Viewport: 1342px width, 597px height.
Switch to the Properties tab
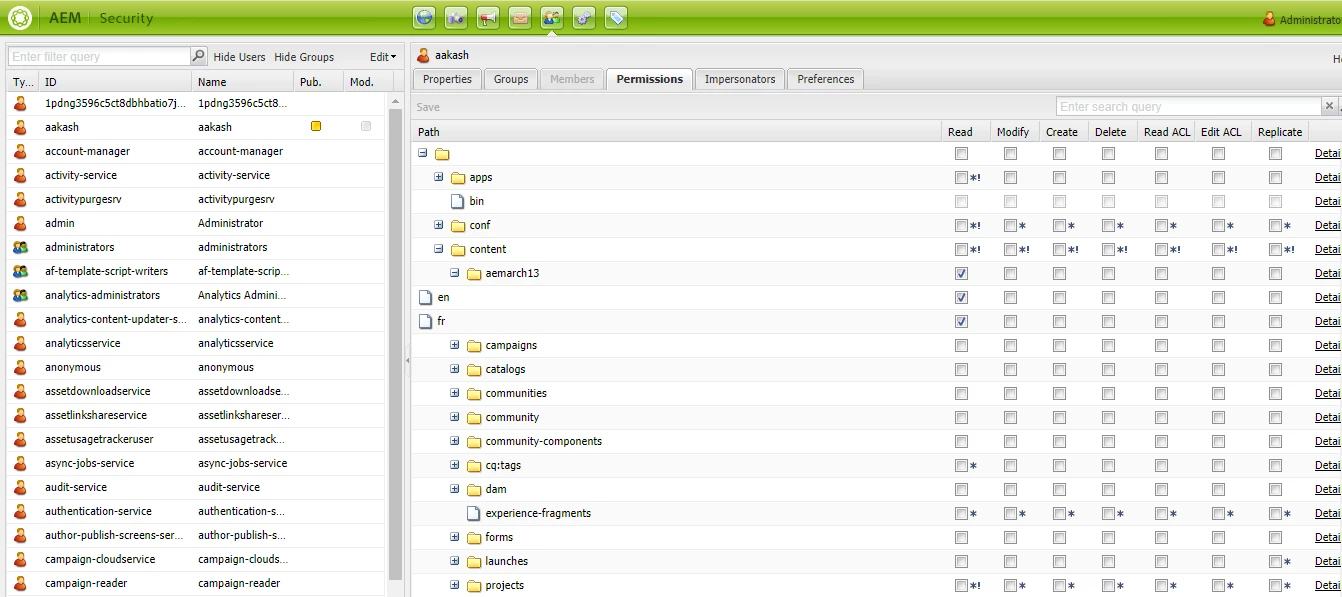click(447, 79)
